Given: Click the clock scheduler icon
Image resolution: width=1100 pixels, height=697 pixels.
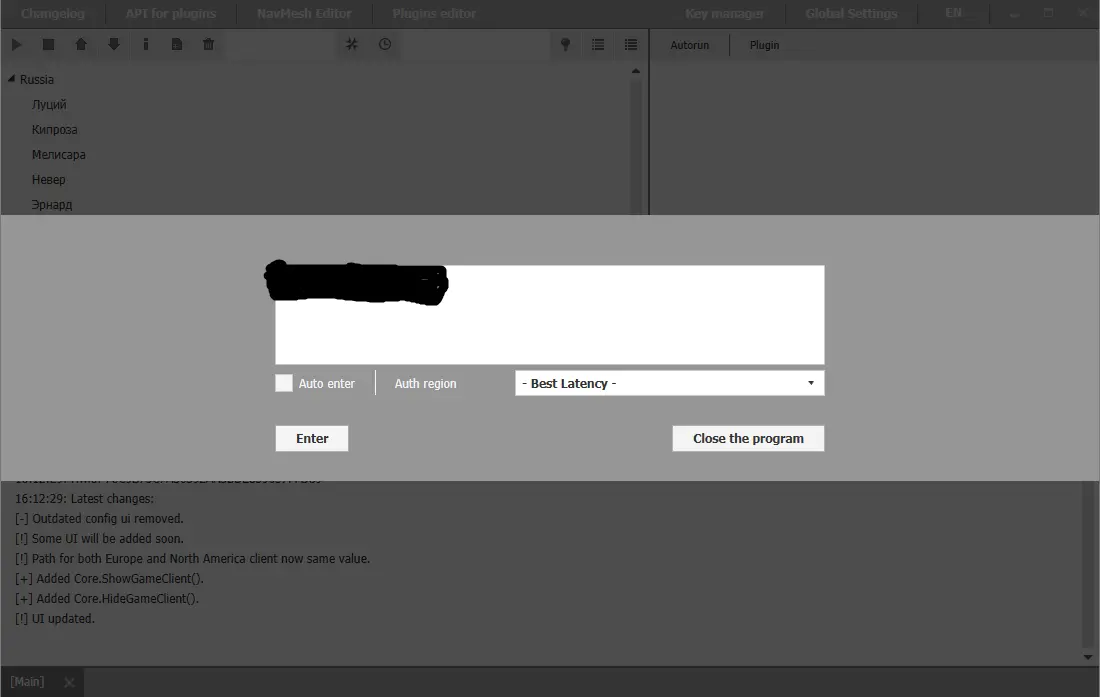Looking at the screenshot, I should [x=385, y=45].
